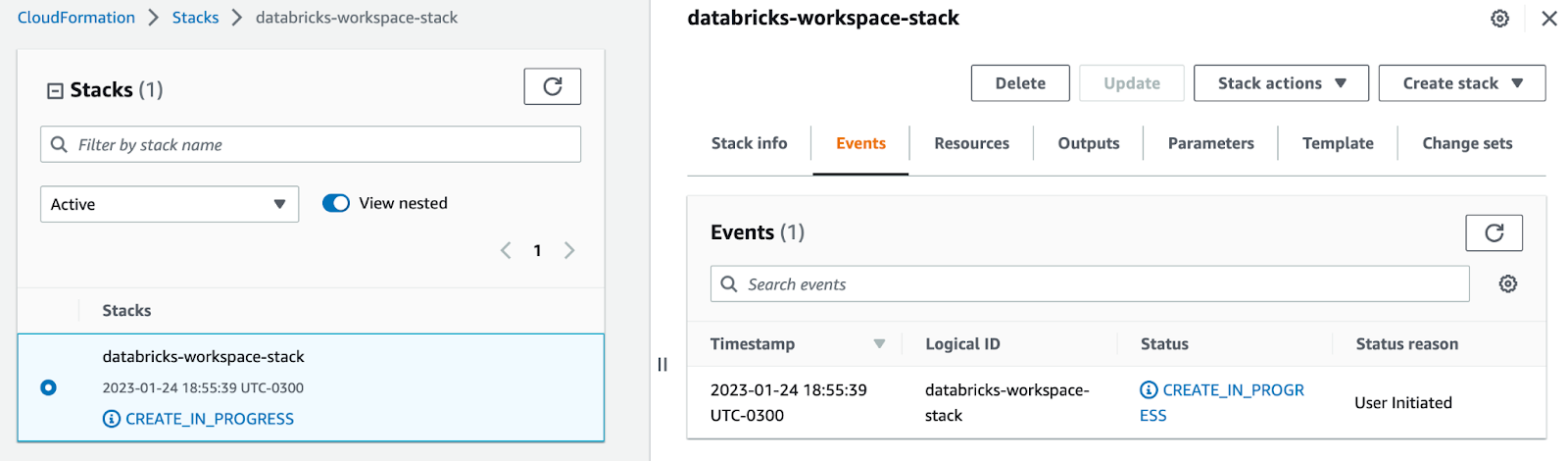Close the stack details panel
The width and height of the screenshot is (1568, 461).
tap(1549, 19)
